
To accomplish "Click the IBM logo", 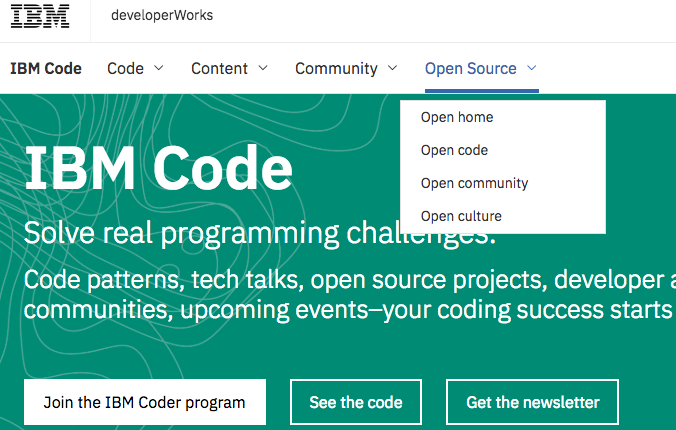I will 40,16.
